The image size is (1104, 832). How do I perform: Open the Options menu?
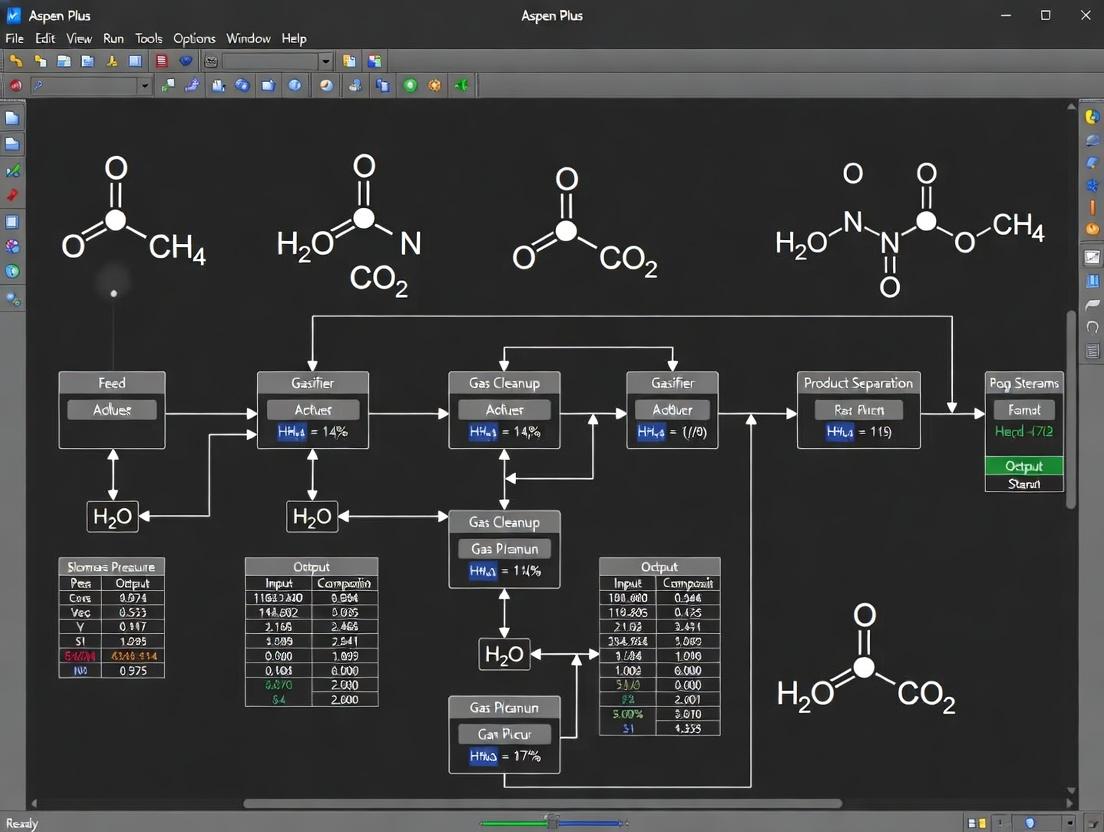point(194,38)
